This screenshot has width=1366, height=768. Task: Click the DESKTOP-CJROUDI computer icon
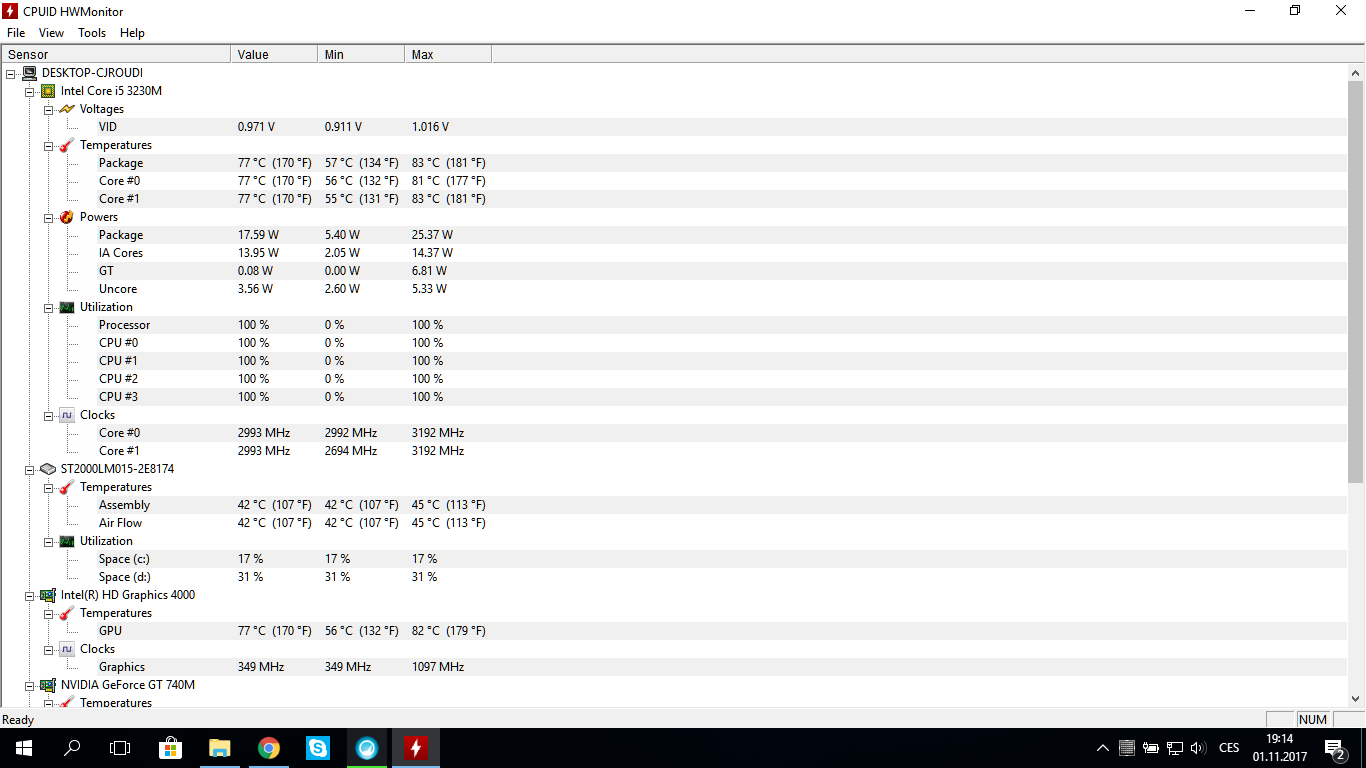tap(29, 73)
